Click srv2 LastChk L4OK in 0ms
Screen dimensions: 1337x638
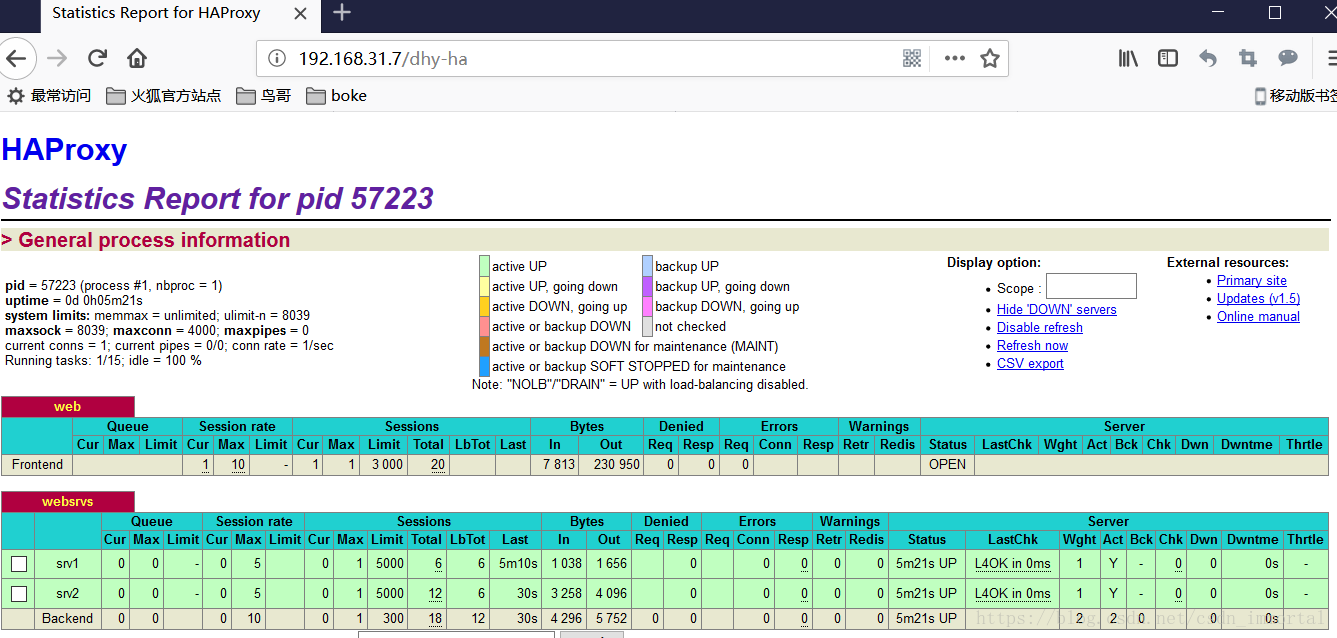(1013, 594)
